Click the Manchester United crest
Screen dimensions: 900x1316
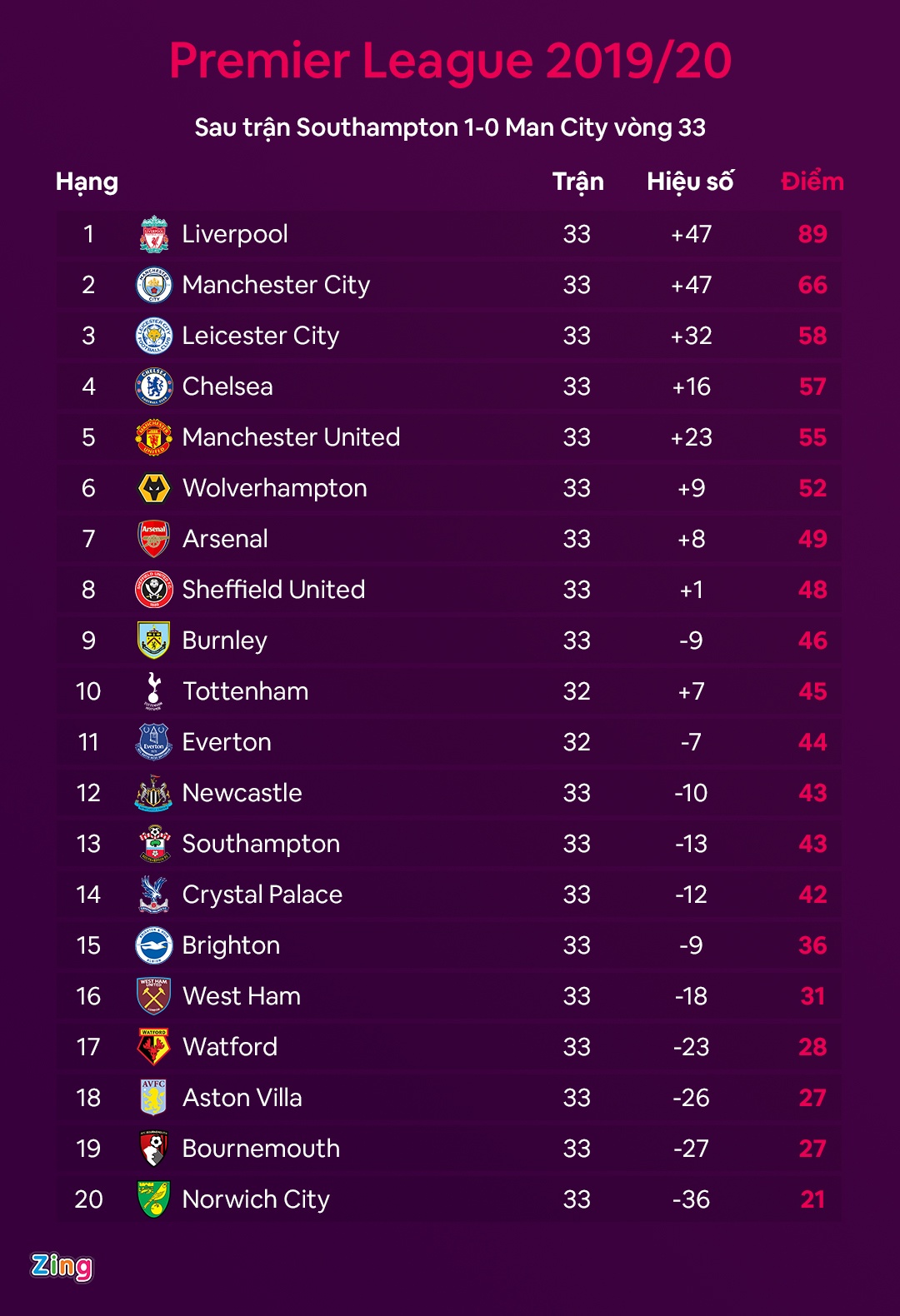(154, 437)
